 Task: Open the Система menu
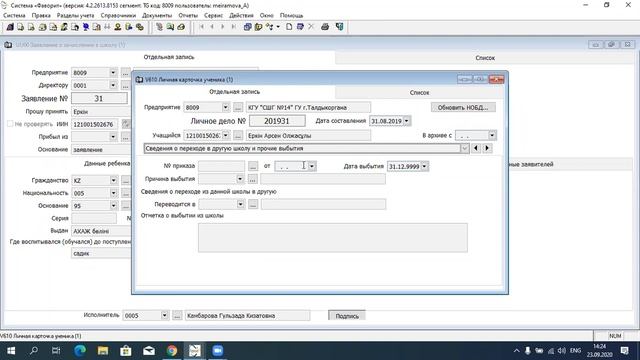[14, 15]
